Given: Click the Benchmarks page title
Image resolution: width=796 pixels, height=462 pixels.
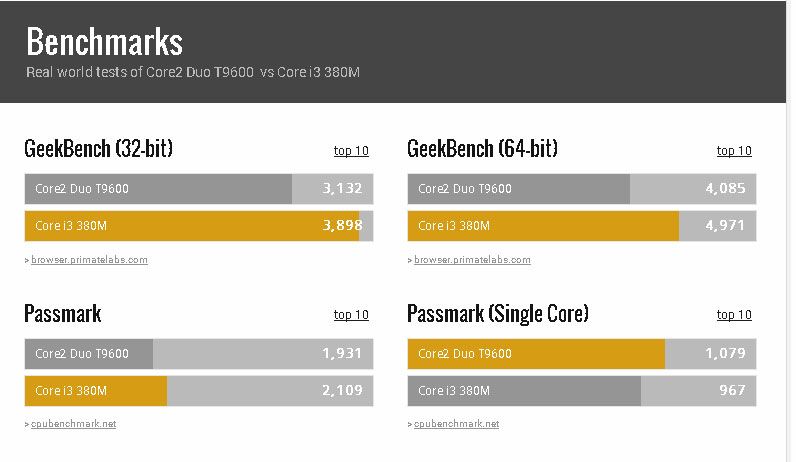Looking at the screenshot, I should (x=104, y=42).
